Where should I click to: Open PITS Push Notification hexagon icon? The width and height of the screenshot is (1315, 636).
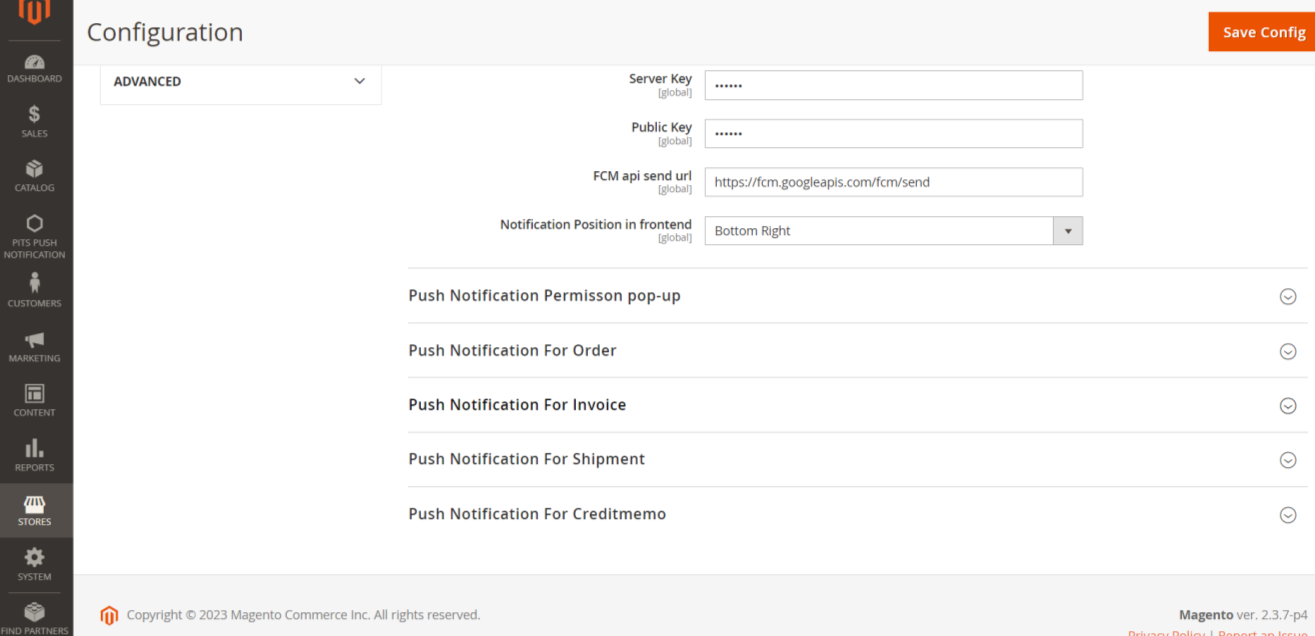click(35, 224)
